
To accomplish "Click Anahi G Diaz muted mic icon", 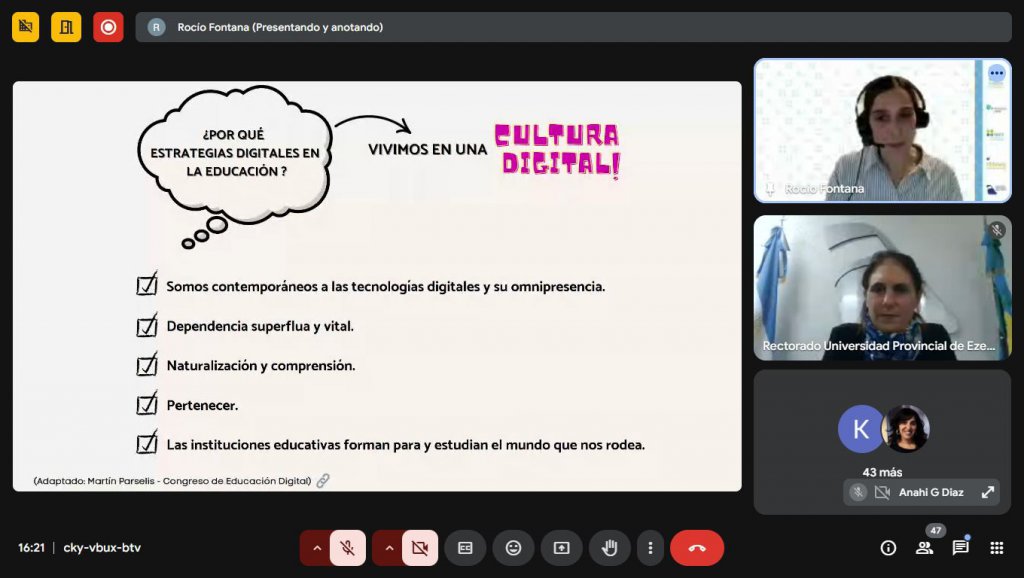I will click(x=858, y=492).
